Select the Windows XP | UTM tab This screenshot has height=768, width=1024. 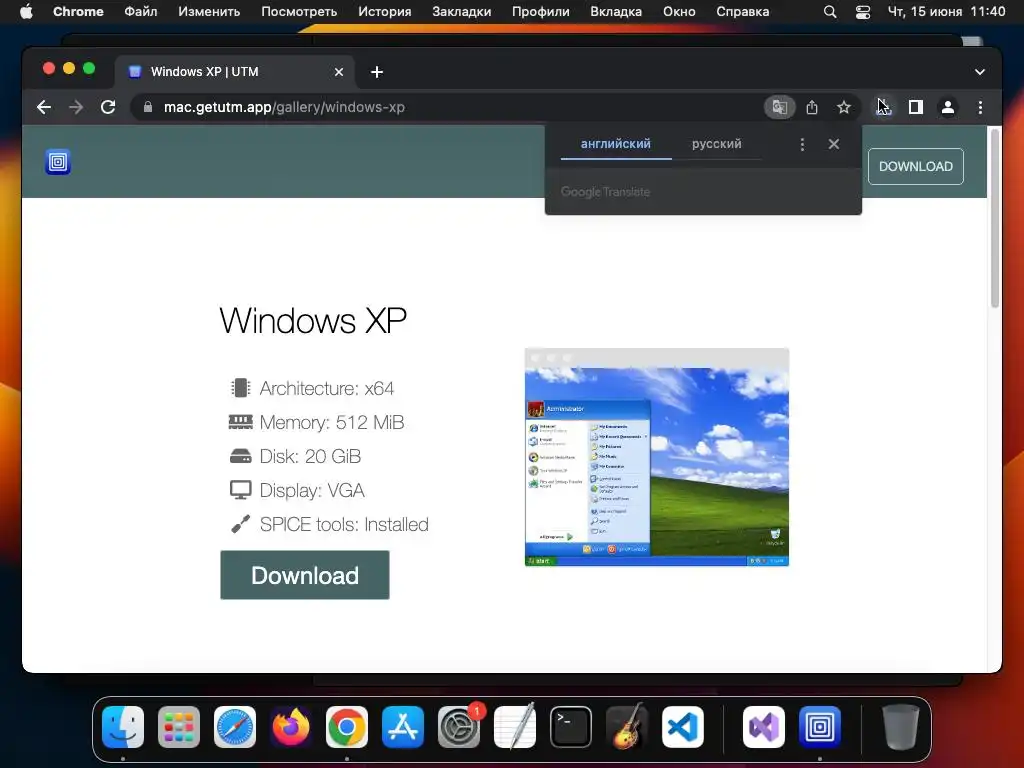235,72
